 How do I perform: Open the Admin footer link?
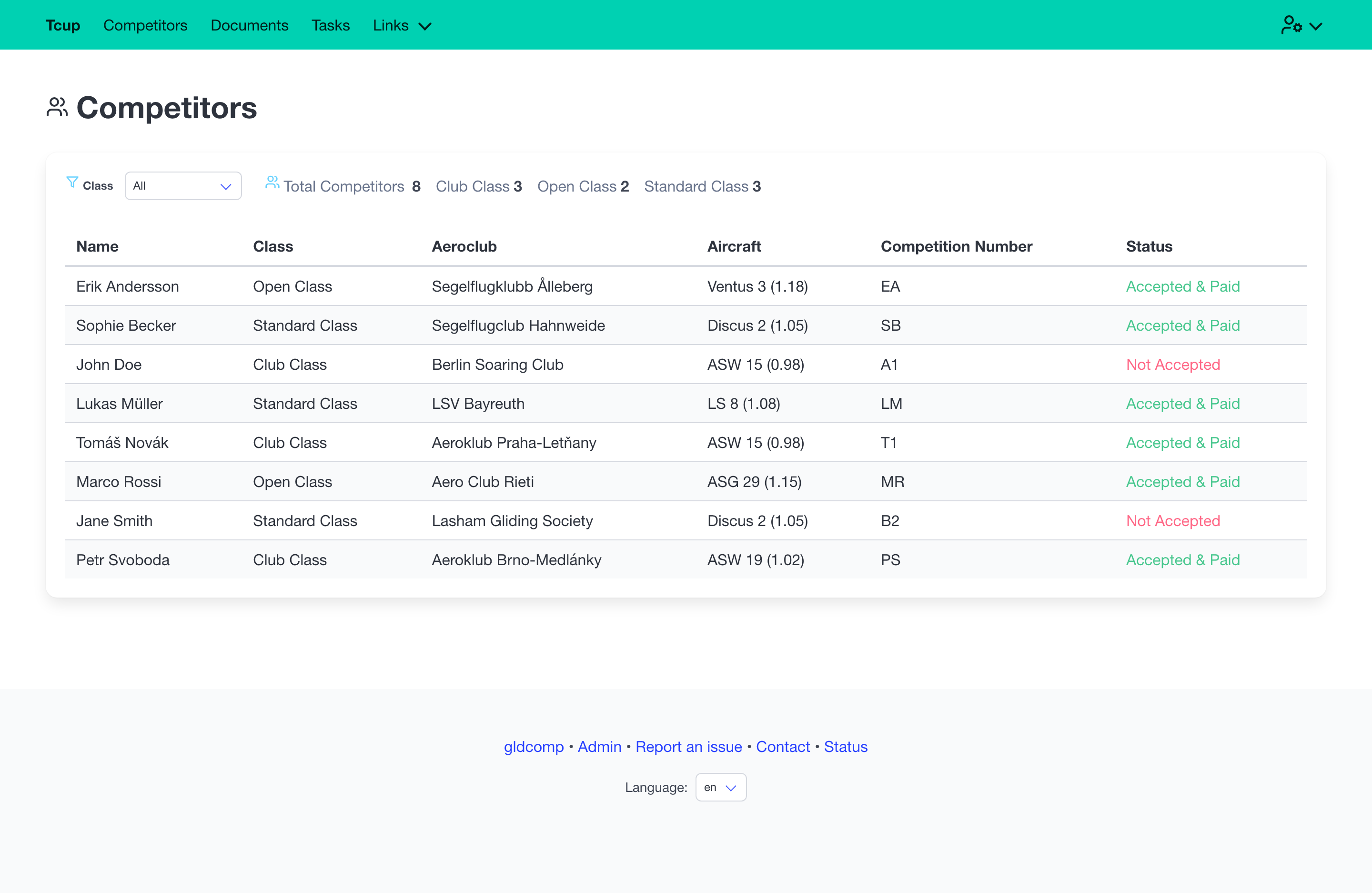599,747
